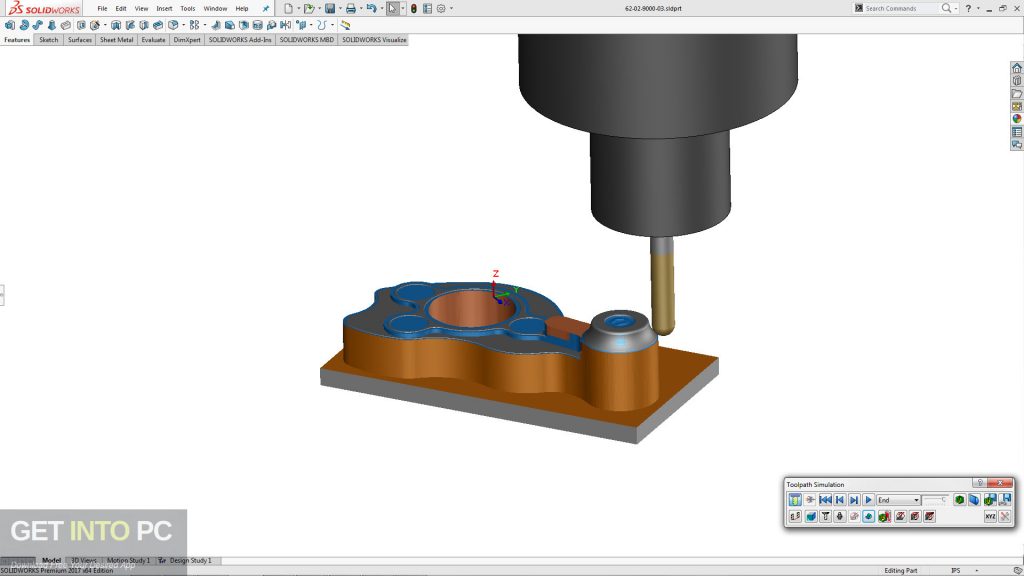Switch to the Sketch tab
Screen dimensions: 1024x576
pyautogui.click(x=48, y=40)
